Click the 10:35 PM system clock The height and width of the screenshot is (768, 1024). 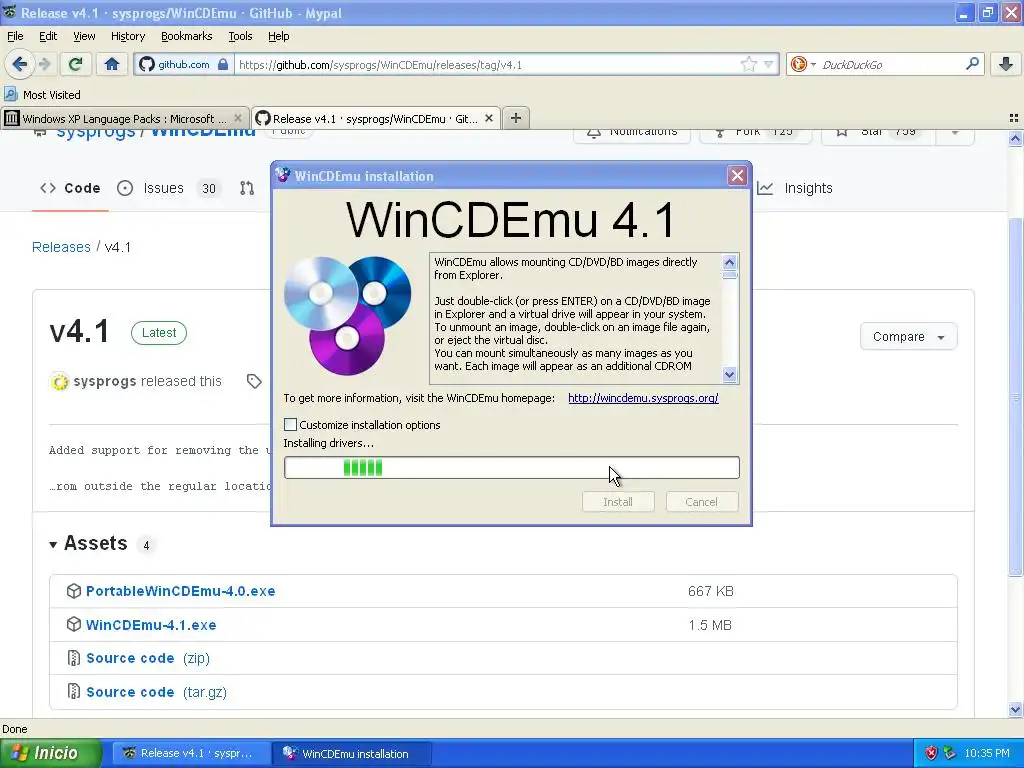987,754
